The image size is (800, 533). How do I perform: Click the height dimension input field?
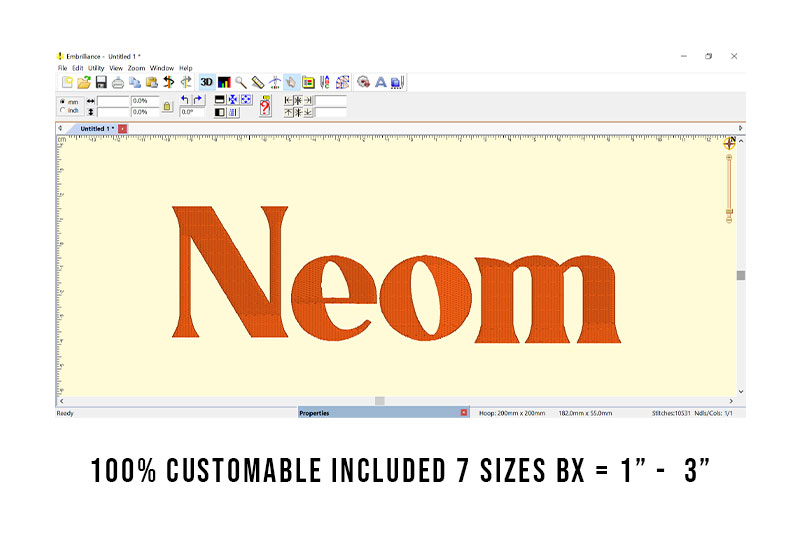point(113,112)
